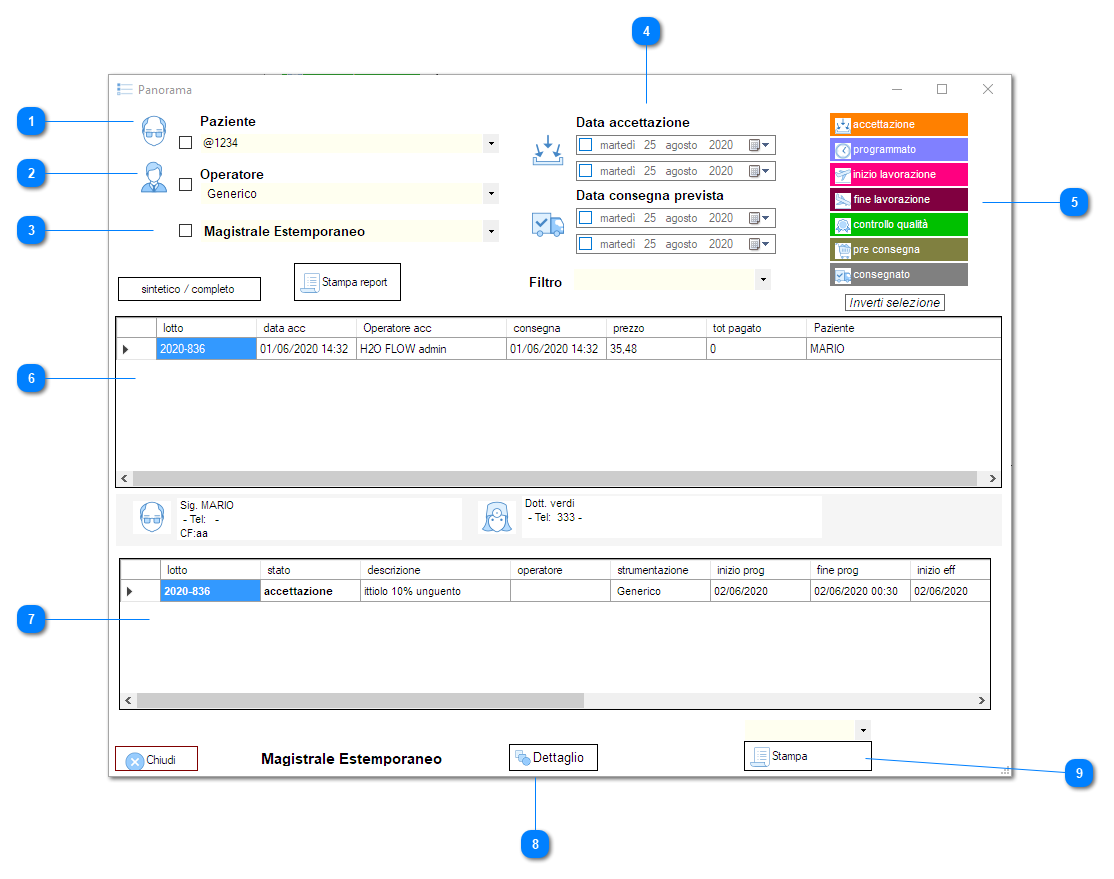1114x879 pixels.
Task: Maximize the Panorama window
Action: [x=942, y=89]
